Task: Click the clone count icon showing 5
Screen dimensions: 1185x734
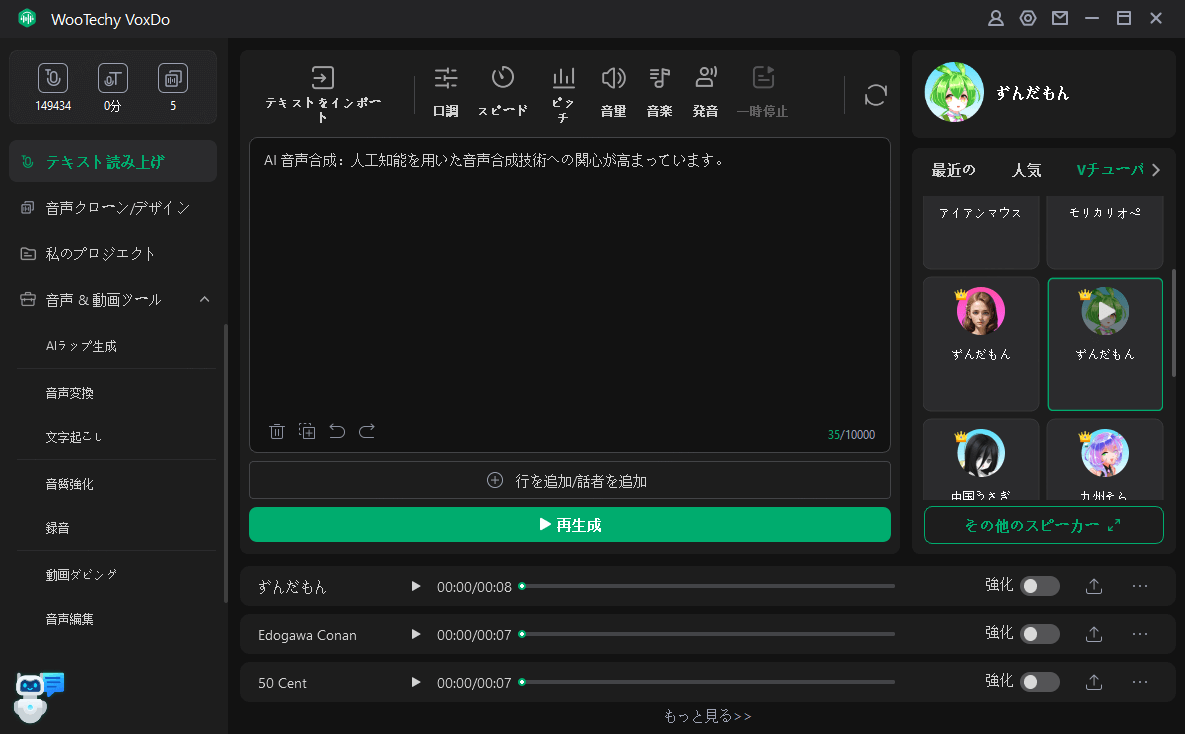Action: [x=173, y=88]
